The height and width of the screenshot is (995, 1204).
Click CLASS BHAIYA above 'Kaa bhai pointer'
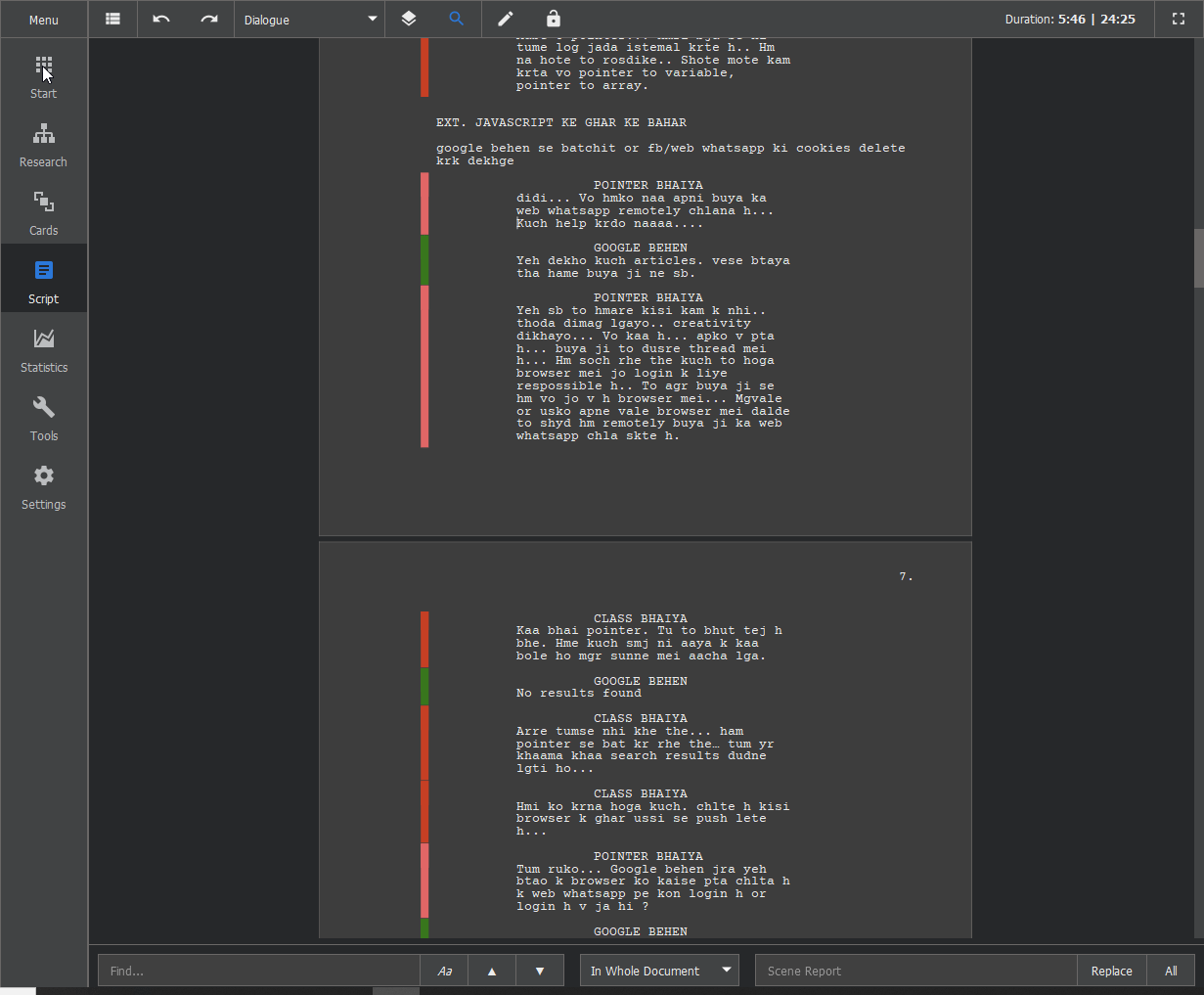tap(641, 618)
